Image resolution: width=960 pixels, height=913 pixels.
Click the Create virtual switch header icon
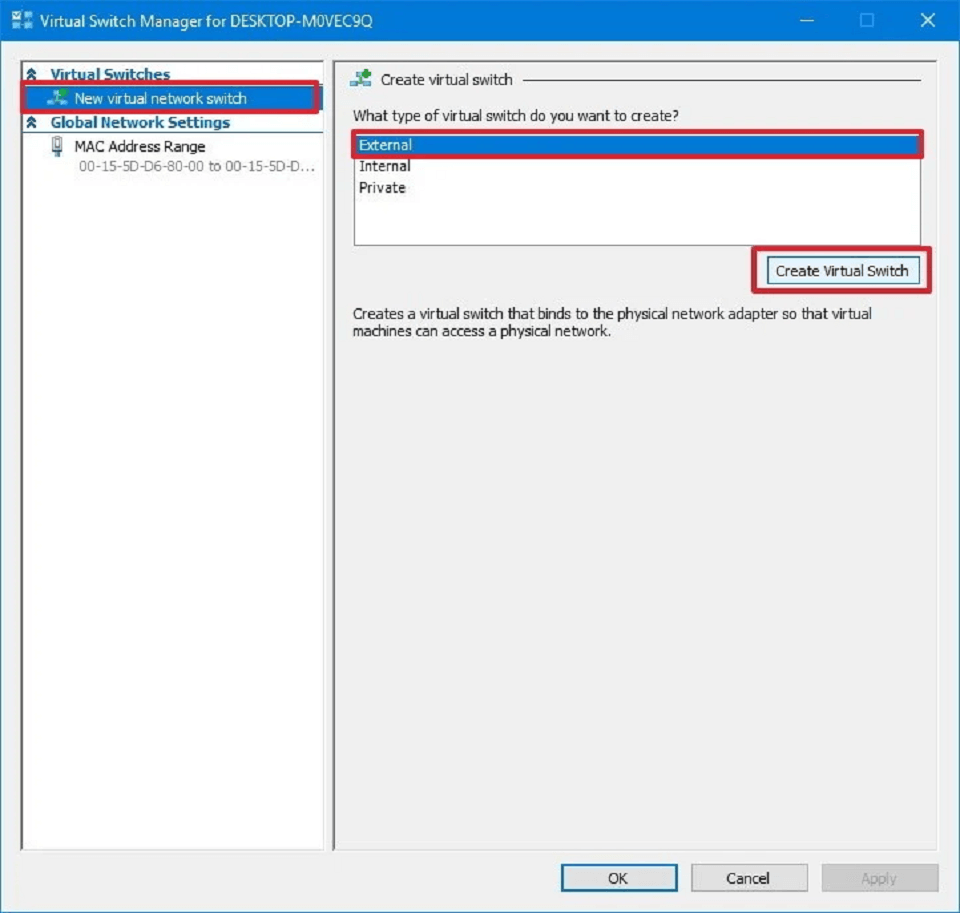pyautogui.click(x=361, y=78)
